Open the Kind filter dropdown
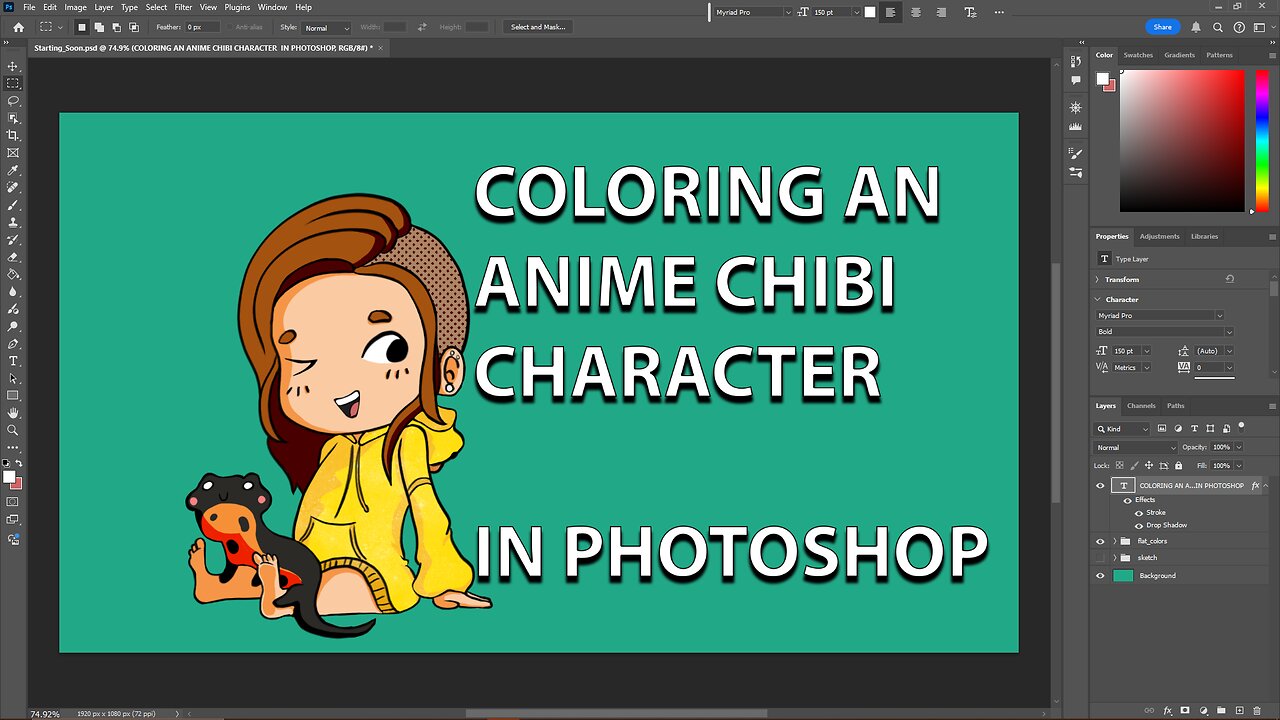Screen dimensions: 1280x720 [x=1122, y=429]
